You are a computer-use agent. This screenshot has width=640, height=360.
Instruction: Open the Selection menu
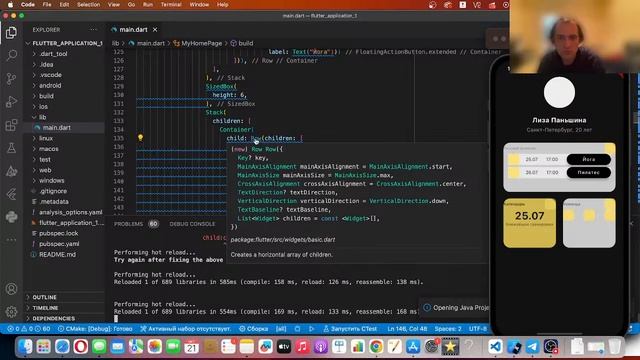point(89,4)
